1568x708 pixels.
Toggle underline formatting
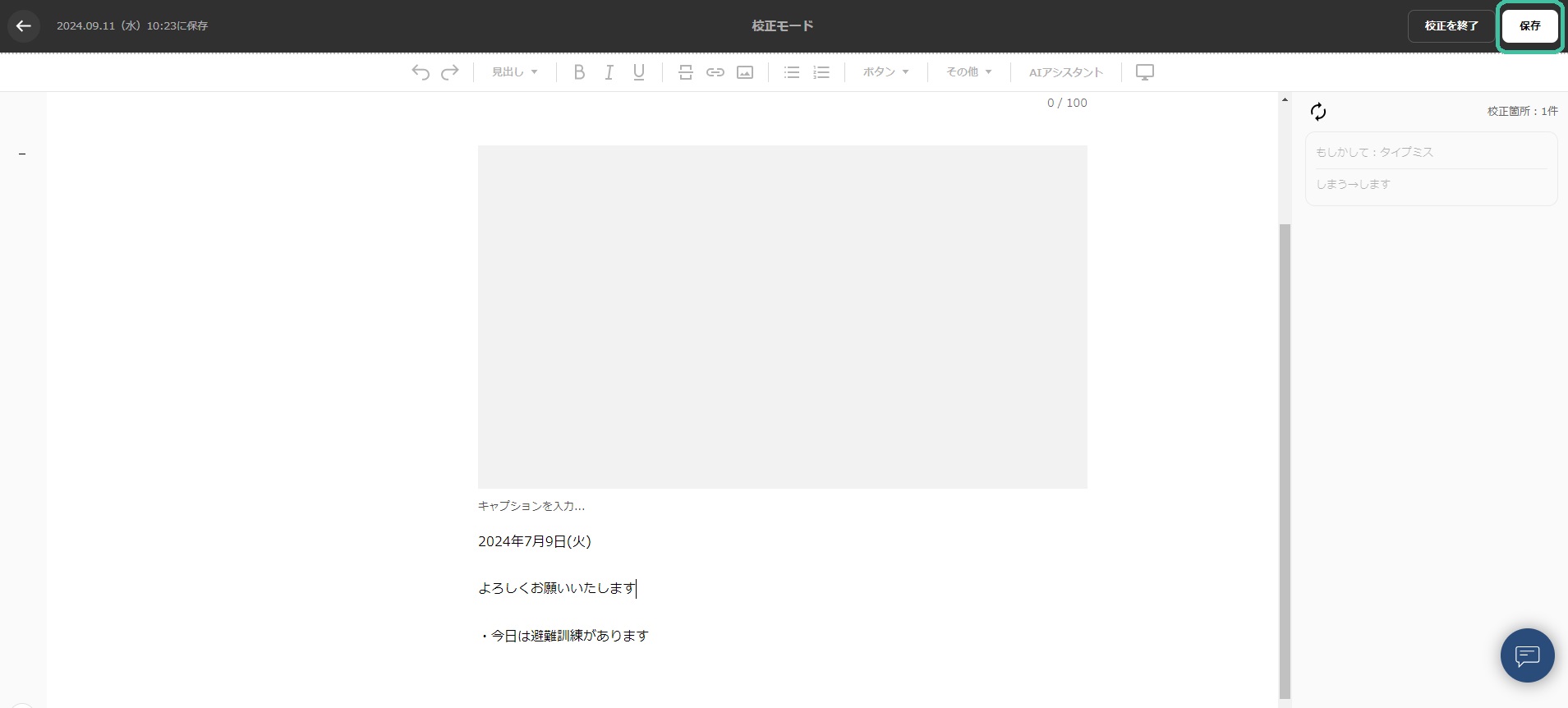point(638,72)
